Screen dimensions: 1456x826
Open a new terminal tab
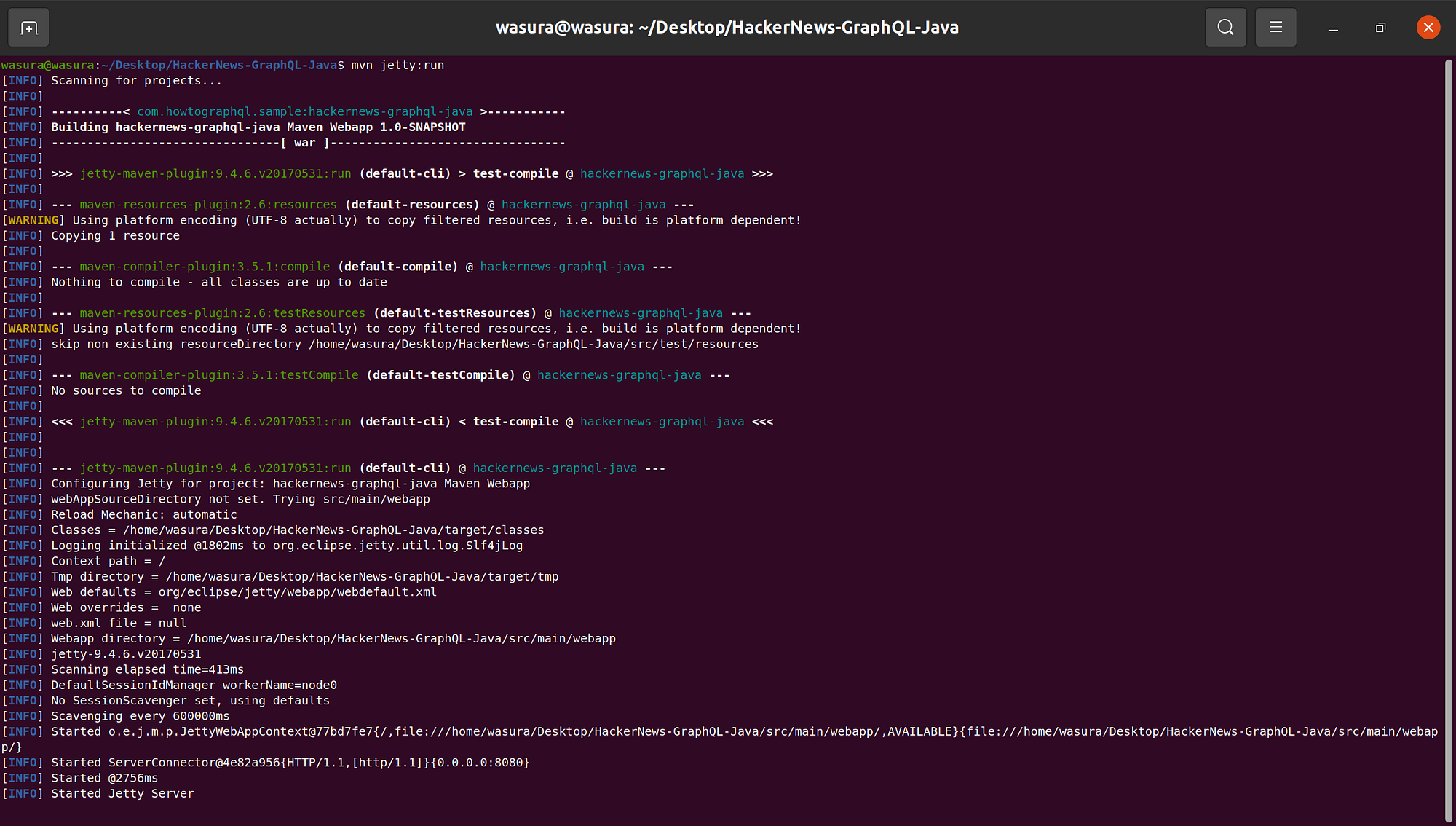tap(28, 27)
